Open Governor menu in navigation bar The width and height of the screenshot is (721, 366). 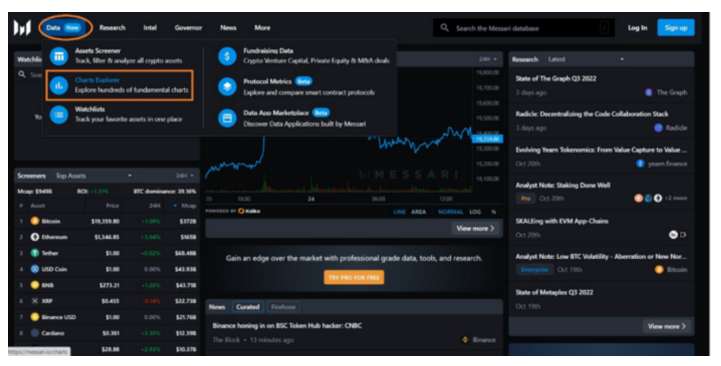[x=188, y=28]
